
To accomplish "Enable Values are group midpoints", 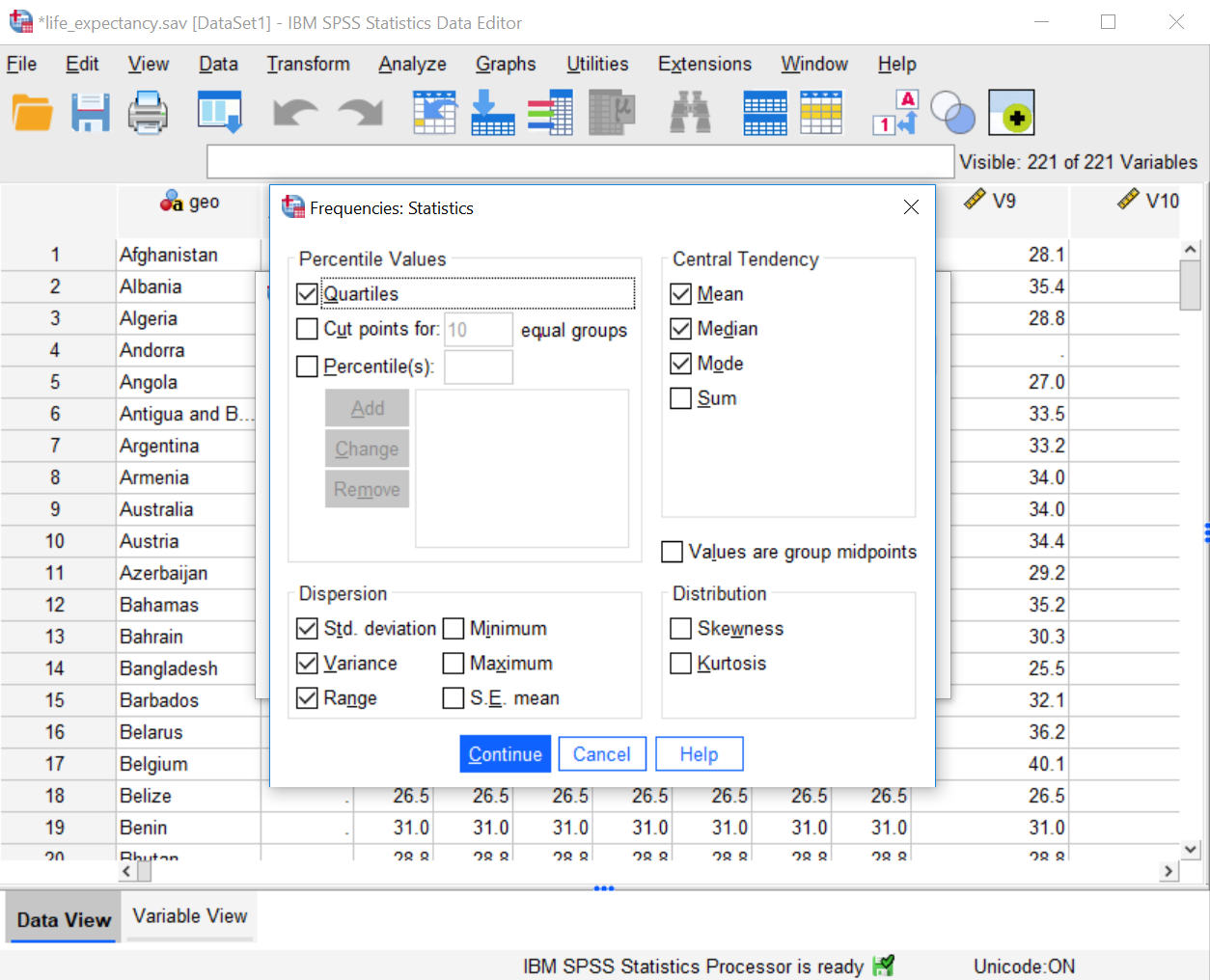I will click(672, 552).
